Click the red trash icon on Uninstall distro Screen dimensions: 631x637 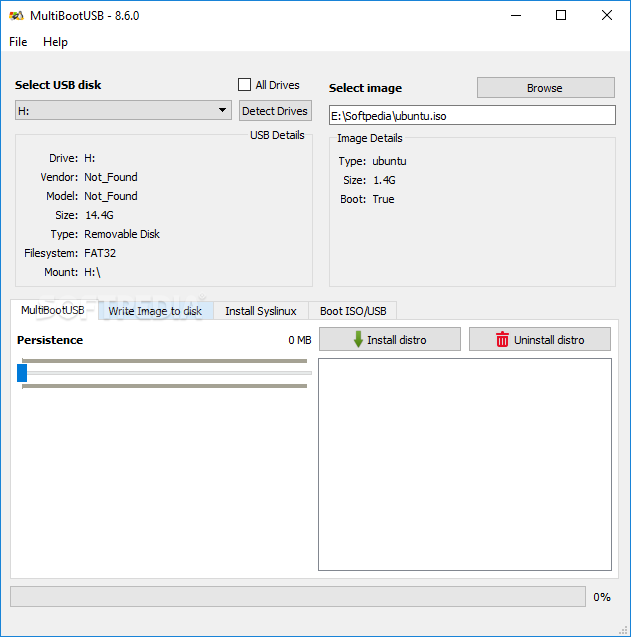(502, 339)
